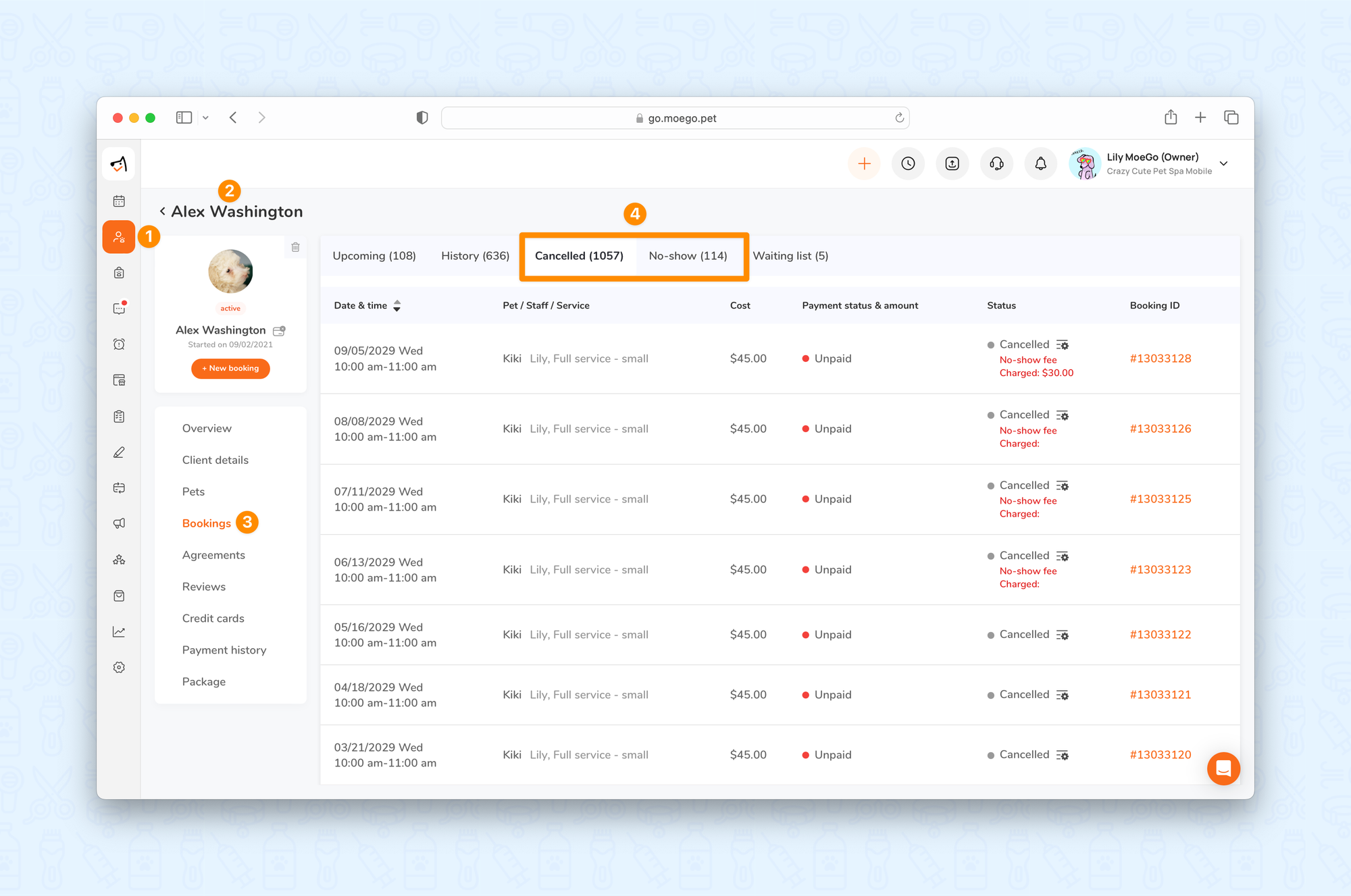Open the messages icon with red dot
The image size is (1351, 896).
[x=119, y=309]
